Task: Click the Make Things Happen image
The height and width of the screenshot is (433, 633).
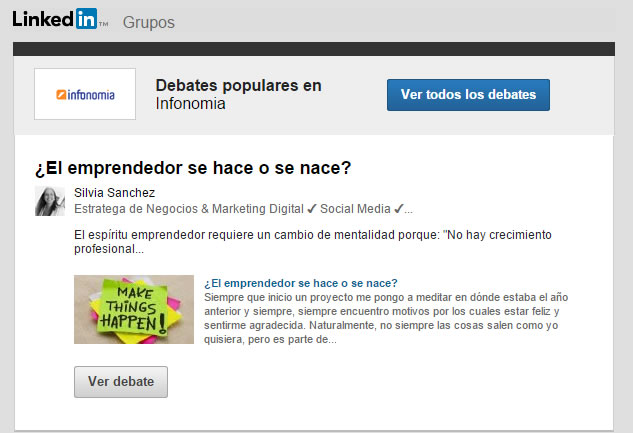Action: tap(134, 310)
